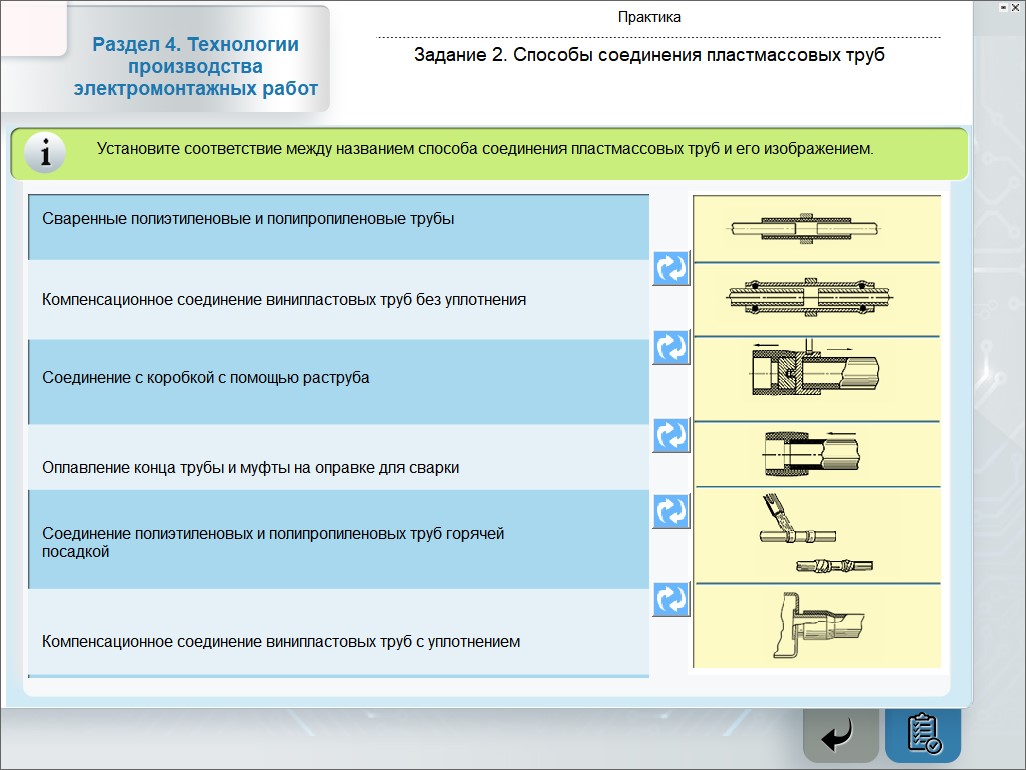
Task: Click 'Компенсационное соединение винипластовых труб с уплотнением'
Action: click(338, 641)
